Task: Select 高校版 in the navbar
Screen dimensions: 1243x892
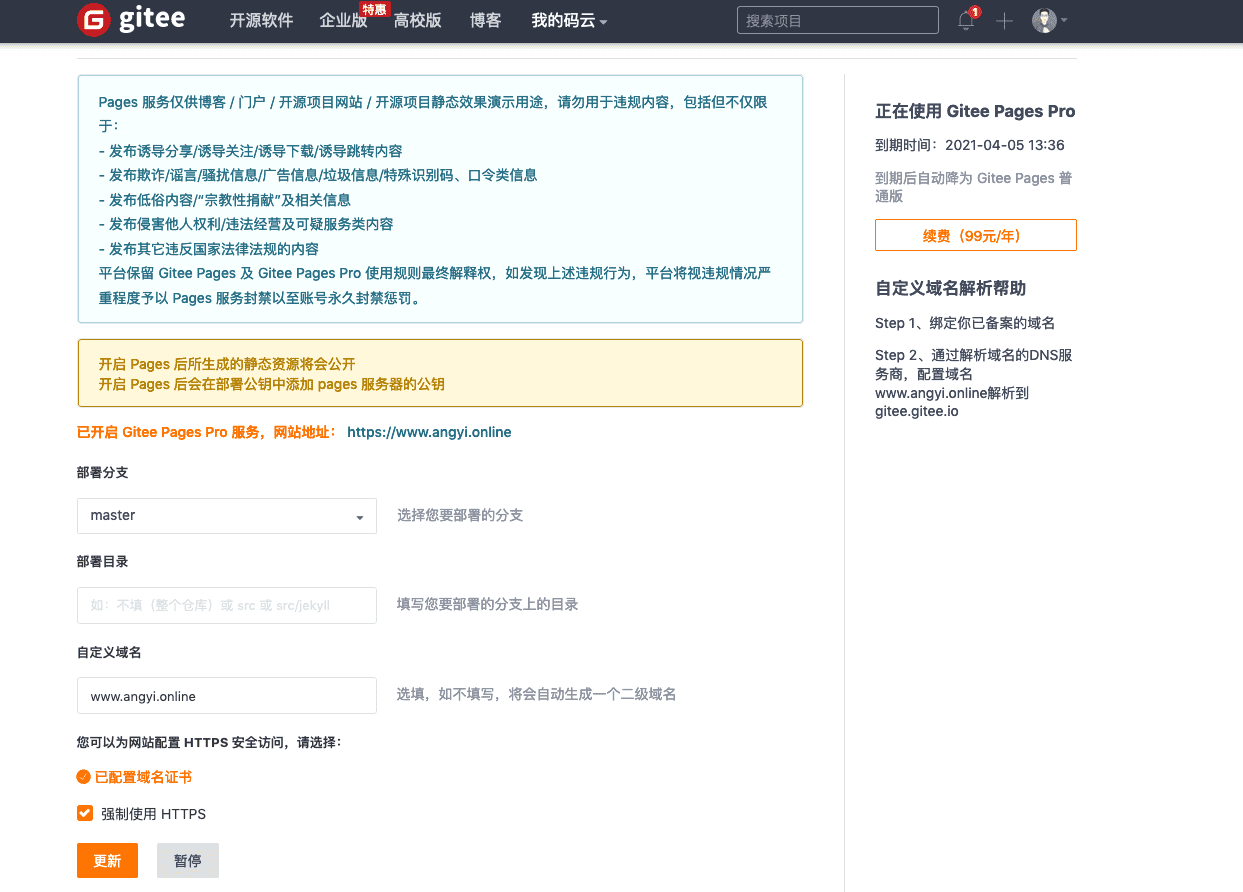Action: pyautogui.click(x=417, y=21)
